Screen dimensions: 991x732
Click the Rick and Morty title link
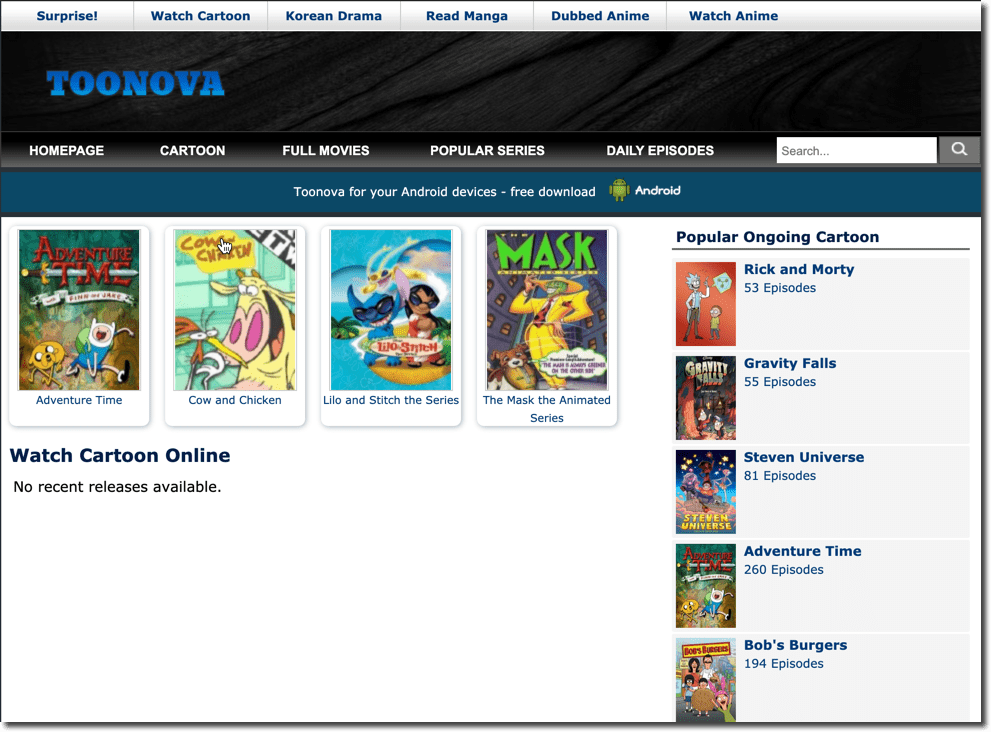tap(799, 269)
